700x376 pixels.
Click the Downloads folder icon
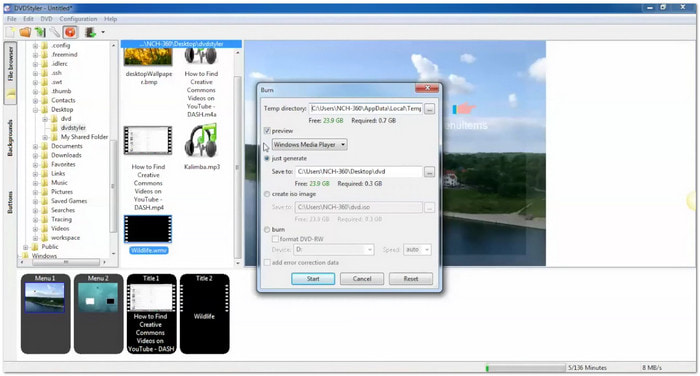coord(45,155)
